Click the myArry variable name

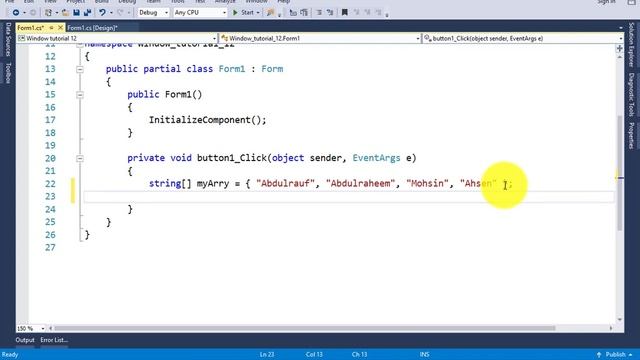[213, 184]
